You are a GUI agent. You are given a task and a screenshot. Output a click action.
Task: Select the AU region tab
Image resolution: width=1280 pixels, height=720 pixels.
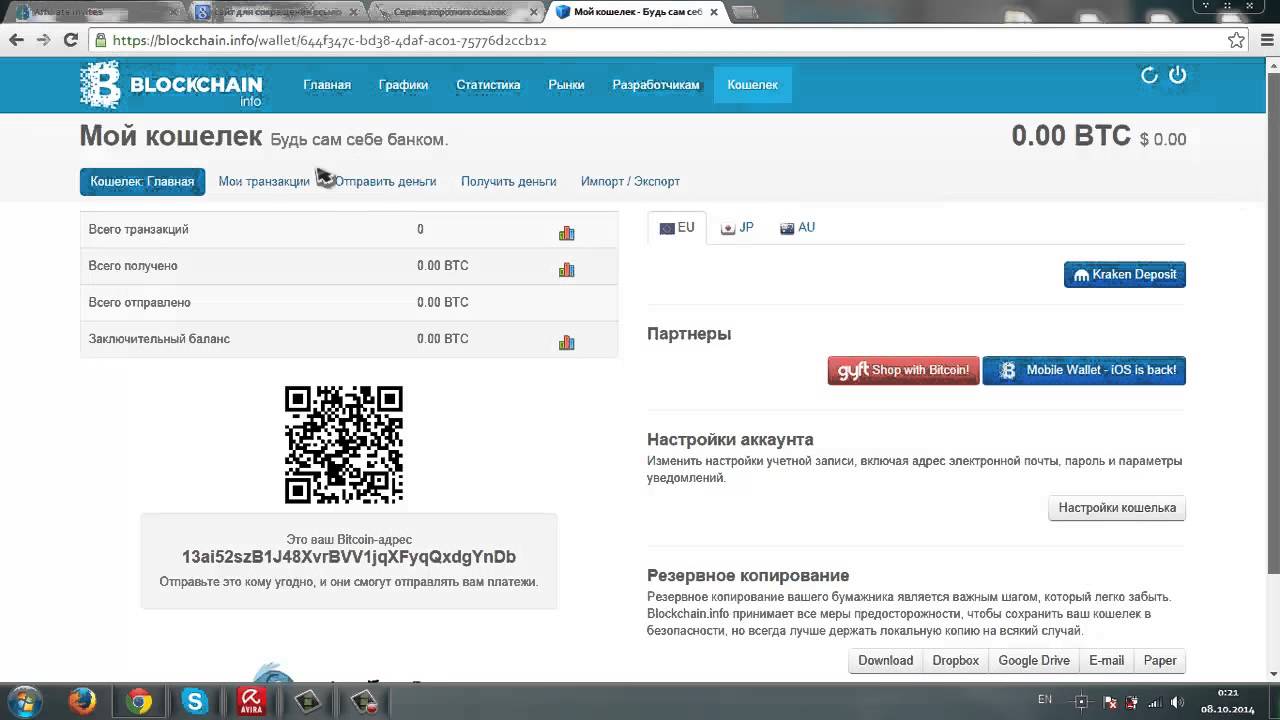(x=798, y=228)
